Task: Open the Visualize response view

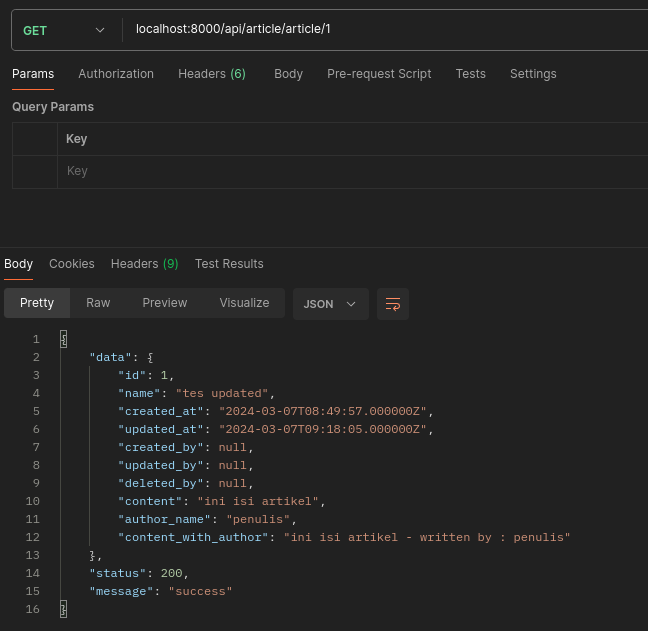Action: [244, 303]
